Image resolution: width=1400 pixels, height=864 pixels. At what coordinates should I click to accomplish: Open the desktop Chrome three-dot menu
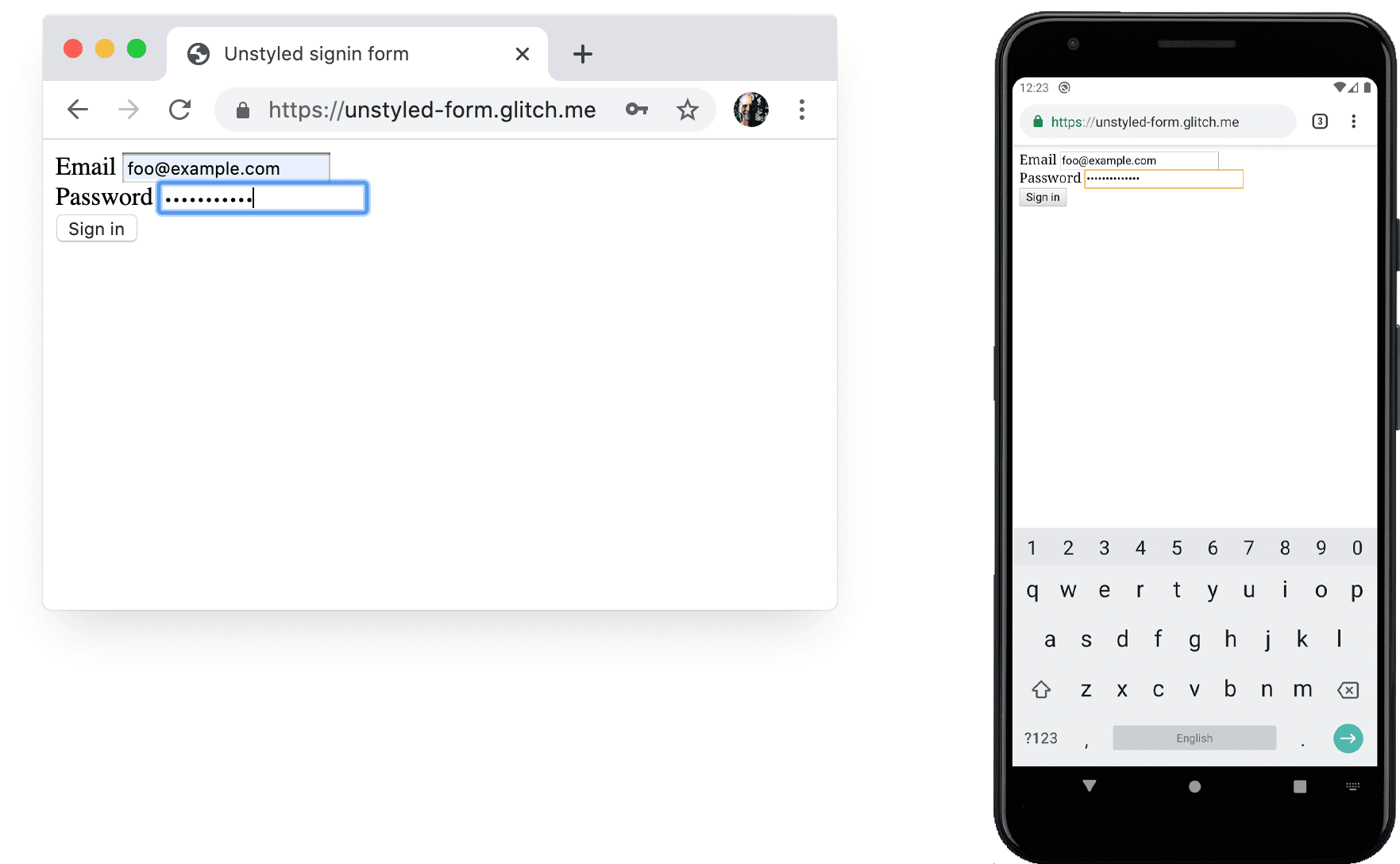802,110
